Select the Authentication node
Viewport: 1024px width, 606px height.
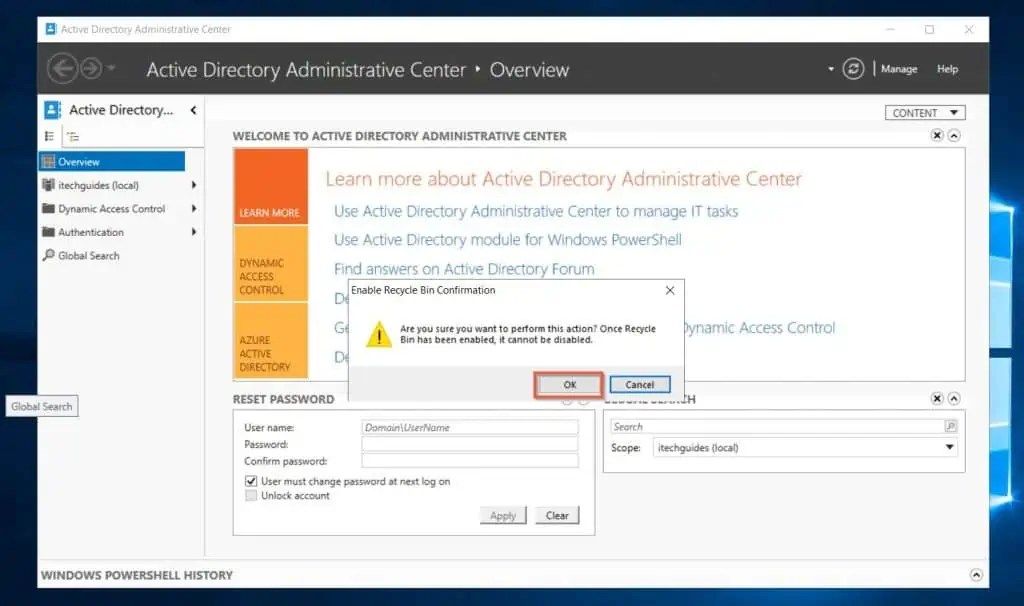90,232
